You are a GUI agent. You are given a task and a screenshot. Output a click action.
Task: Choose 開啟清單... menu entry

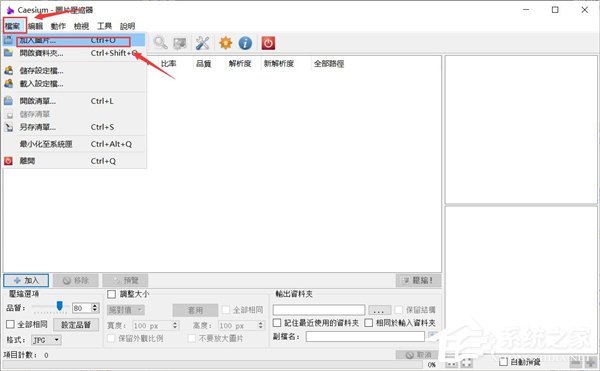click(74, 101)
